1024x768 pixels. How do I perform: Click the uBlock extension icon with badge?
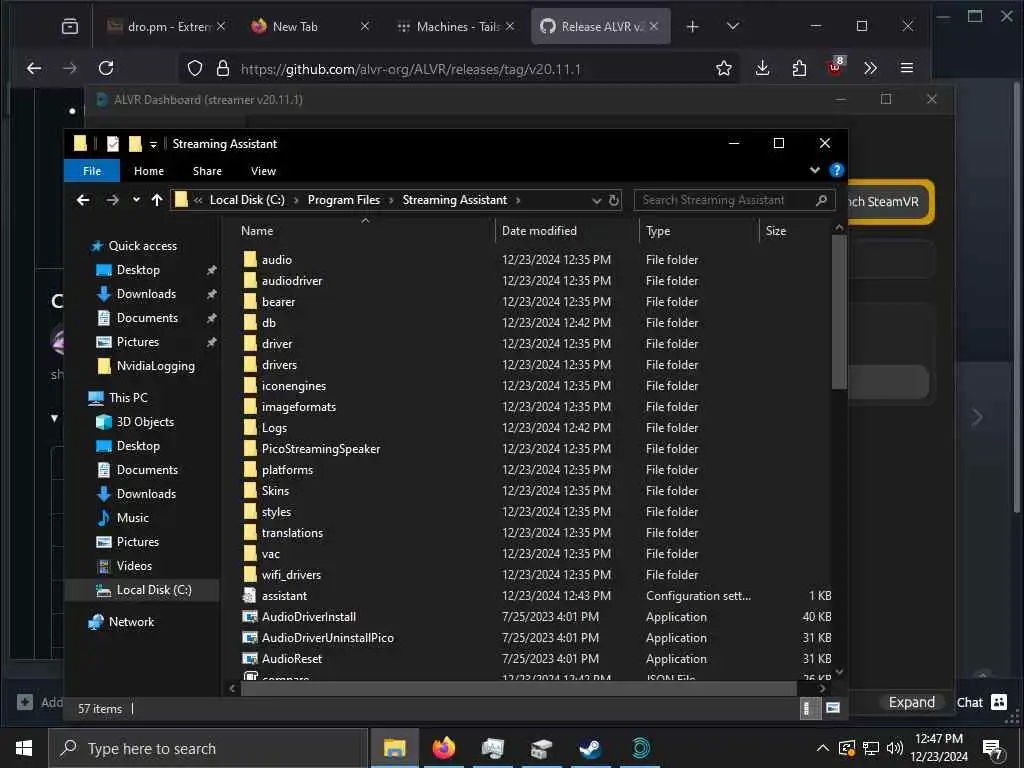point(835,67)
